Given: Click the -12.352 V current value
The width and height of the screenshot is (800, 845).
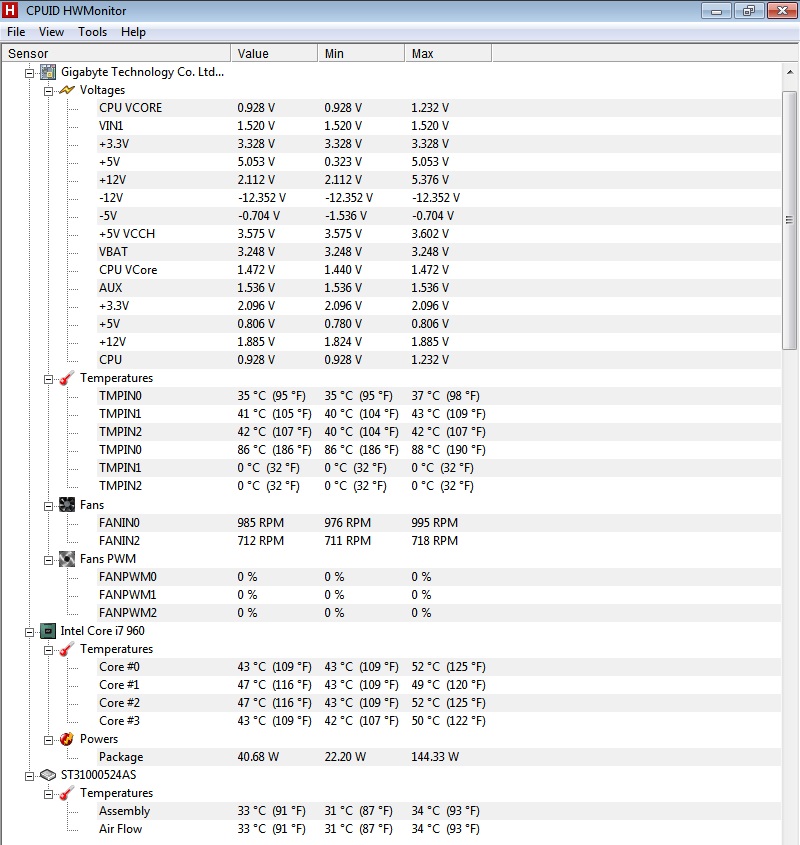Looking at the screenshot, I should [262, 198].
